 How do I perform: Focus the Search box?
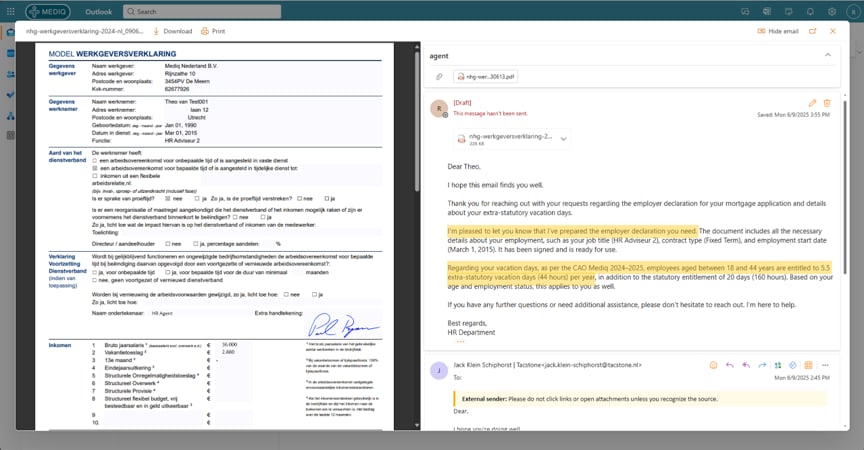coord(202,11)
